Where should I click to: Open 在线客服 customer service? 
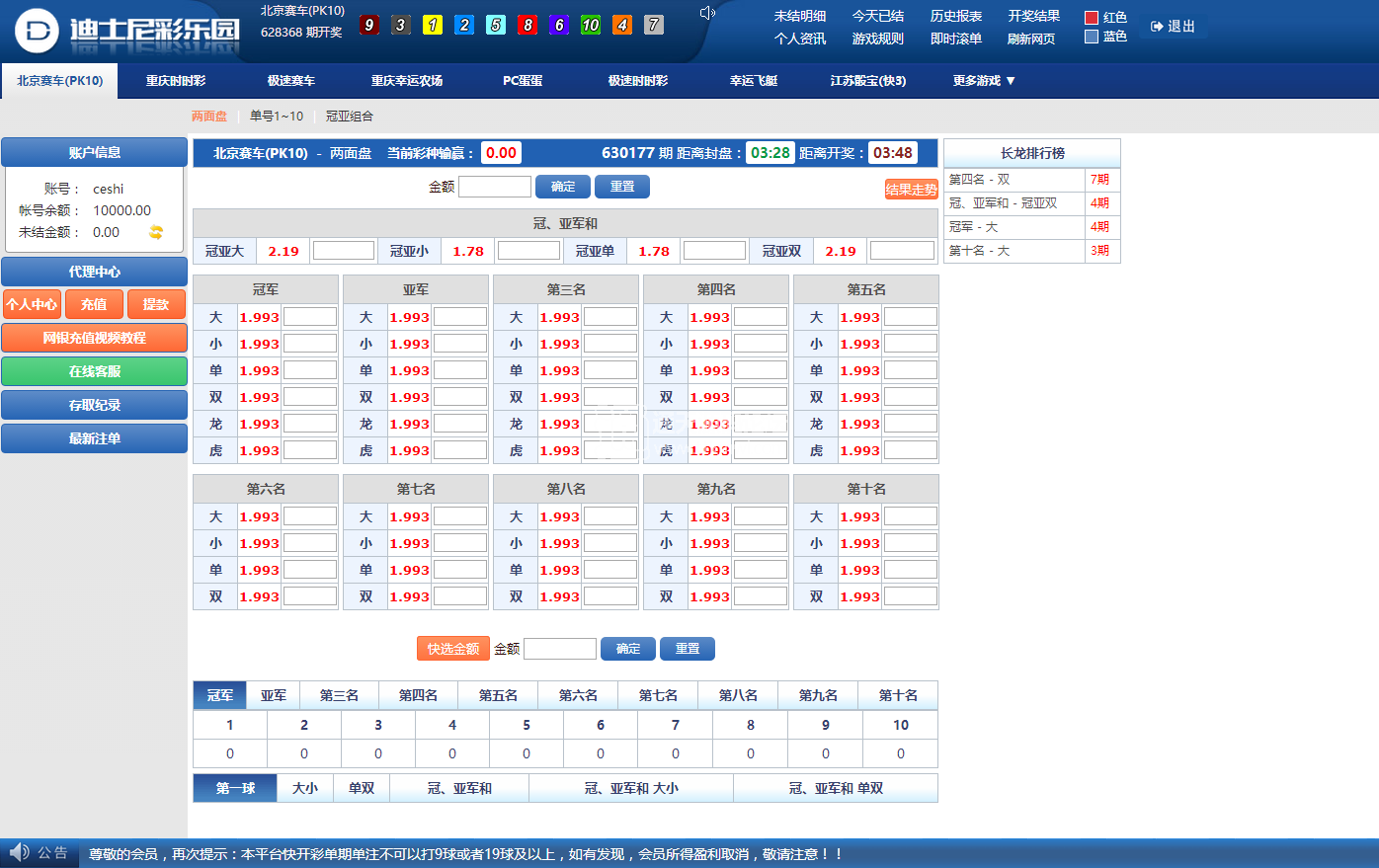click(x=94, y=371)
